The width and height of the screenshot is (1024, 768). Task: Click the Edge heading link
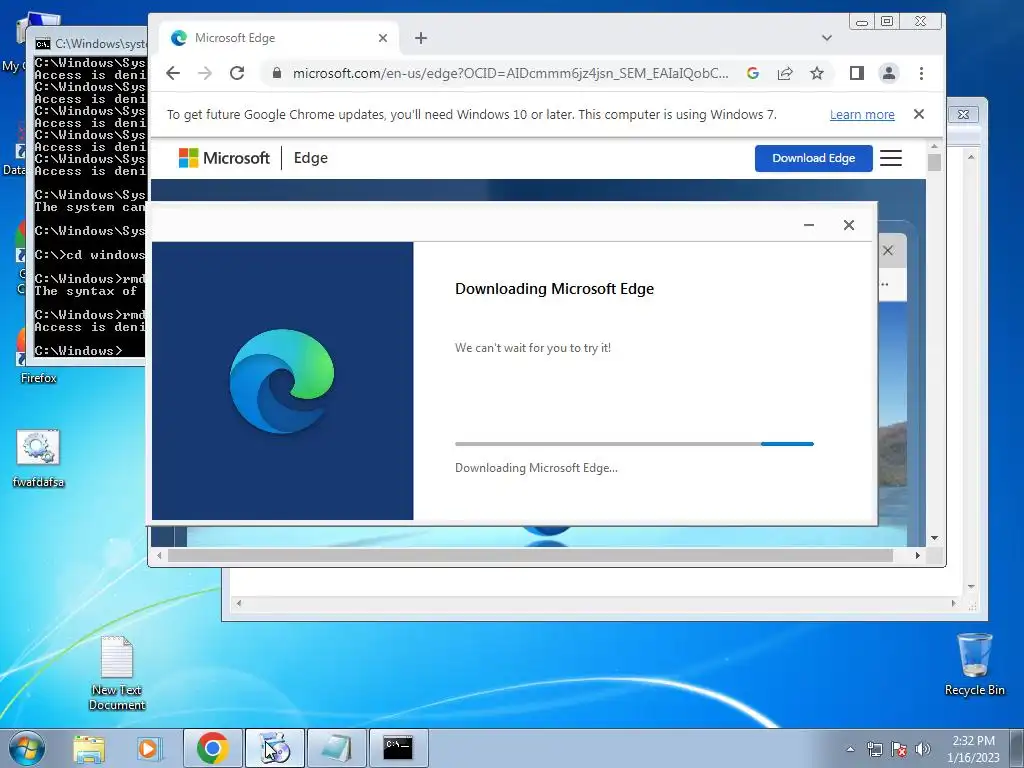point(311,158)
